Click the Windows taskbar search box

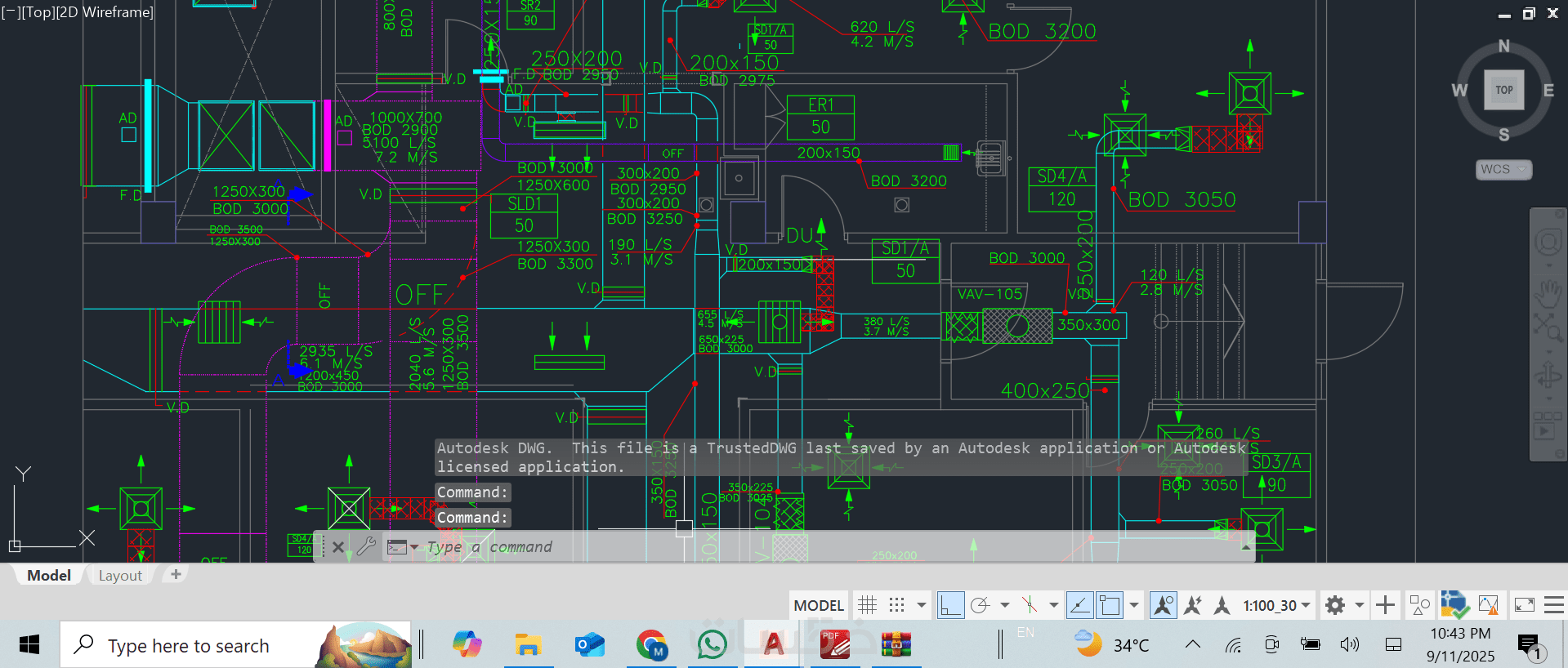coord(235,645)
